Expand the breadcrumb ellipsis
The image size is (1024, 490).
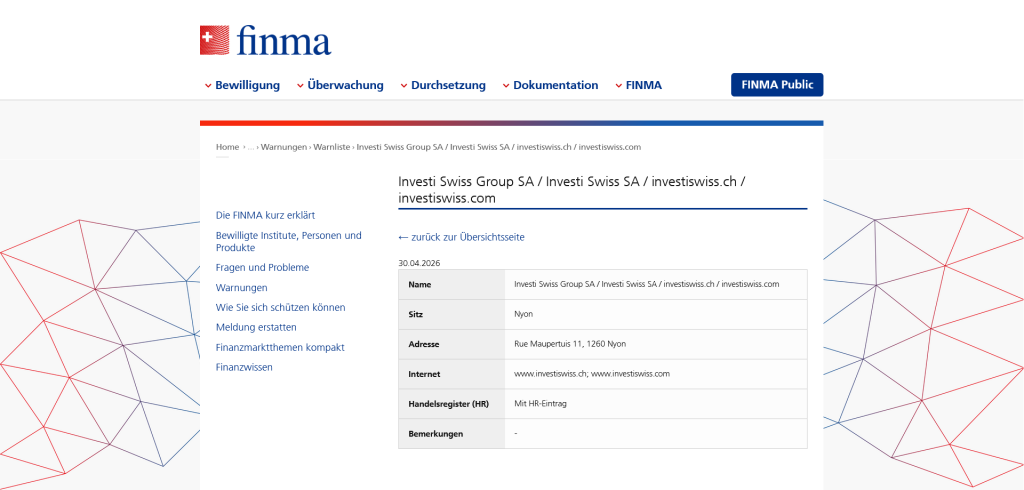pos(251,148)
